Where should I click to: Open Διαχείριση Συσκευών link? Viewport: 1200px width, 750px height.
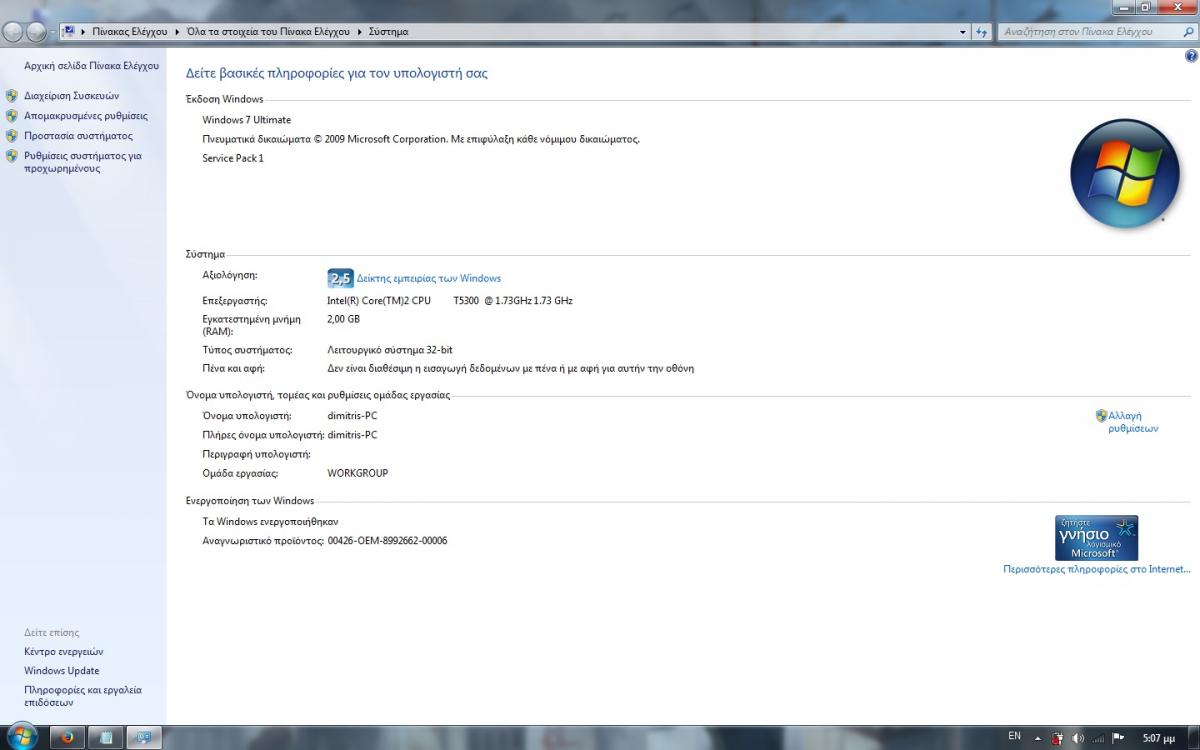(71, 96)
